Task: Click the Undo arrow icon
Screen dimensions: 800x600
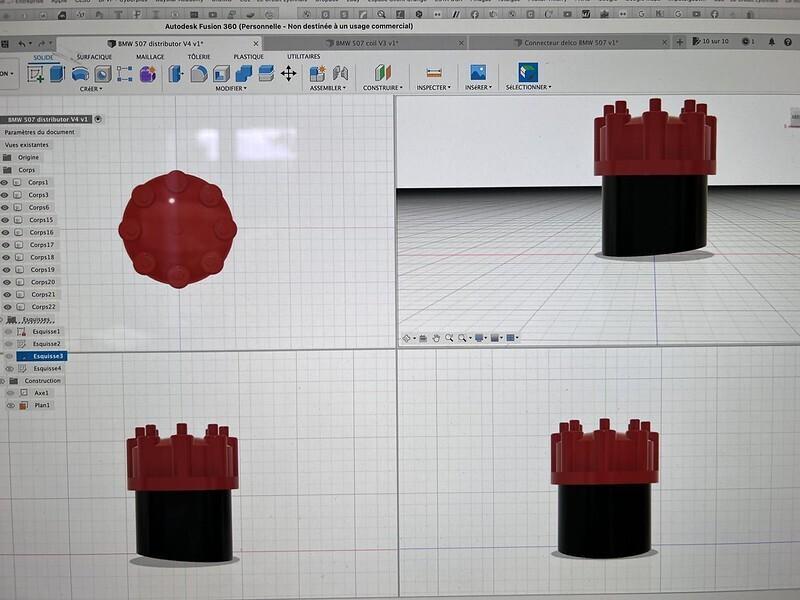Action: click(x=22, y=44)
